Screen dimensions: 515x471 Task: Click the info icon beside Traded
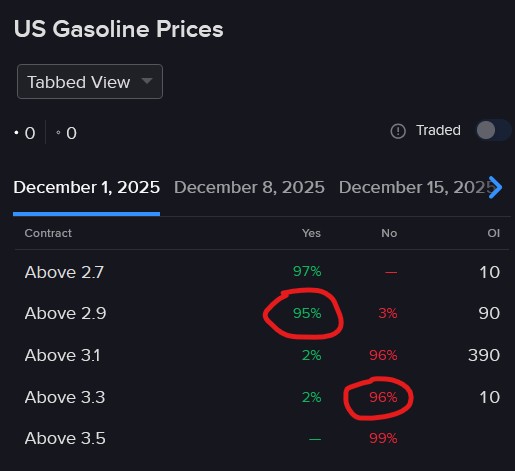coord(398,131)
